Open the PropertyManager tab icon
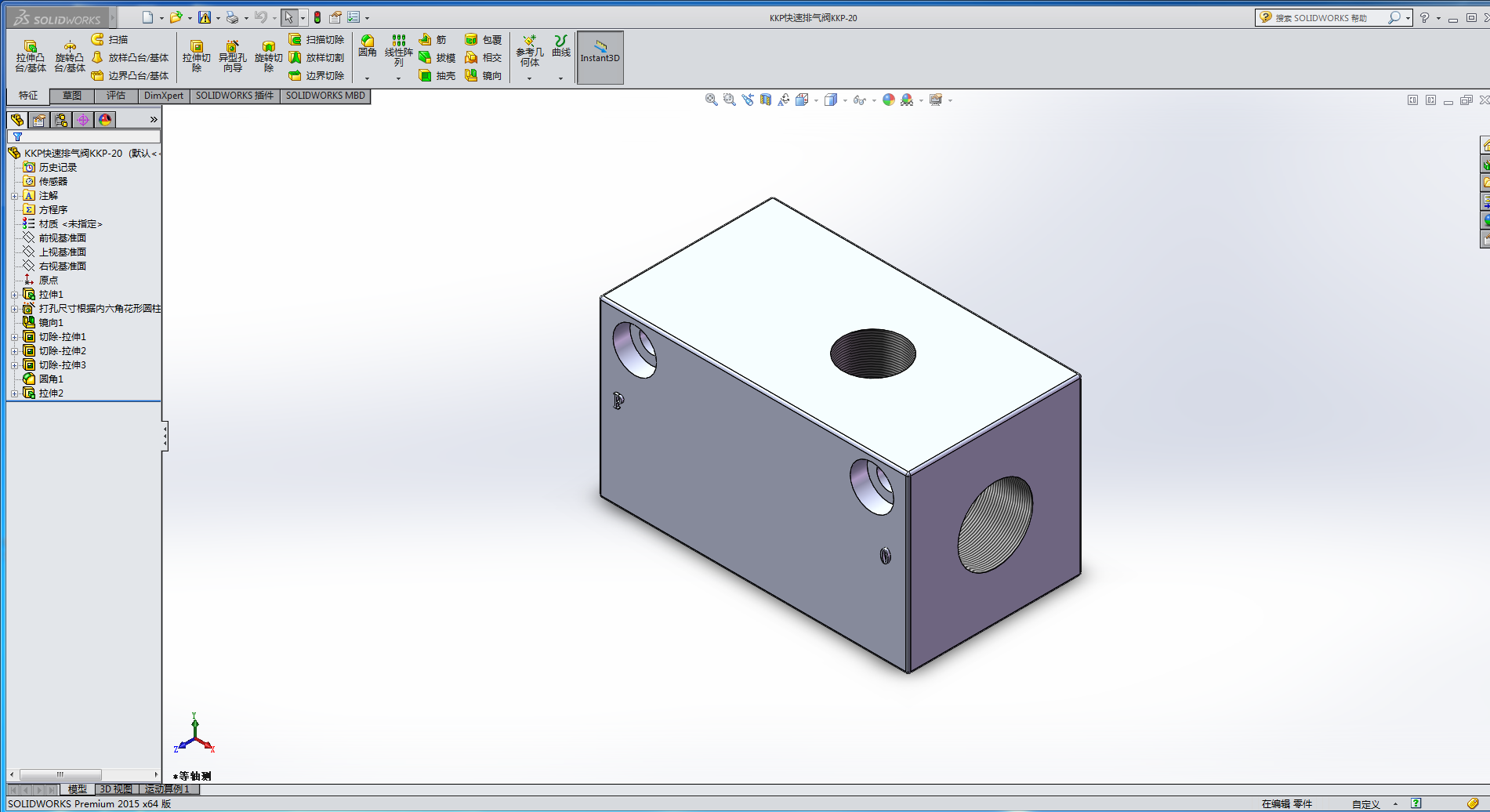1490x812 pixels. click(x=39, y=120)
